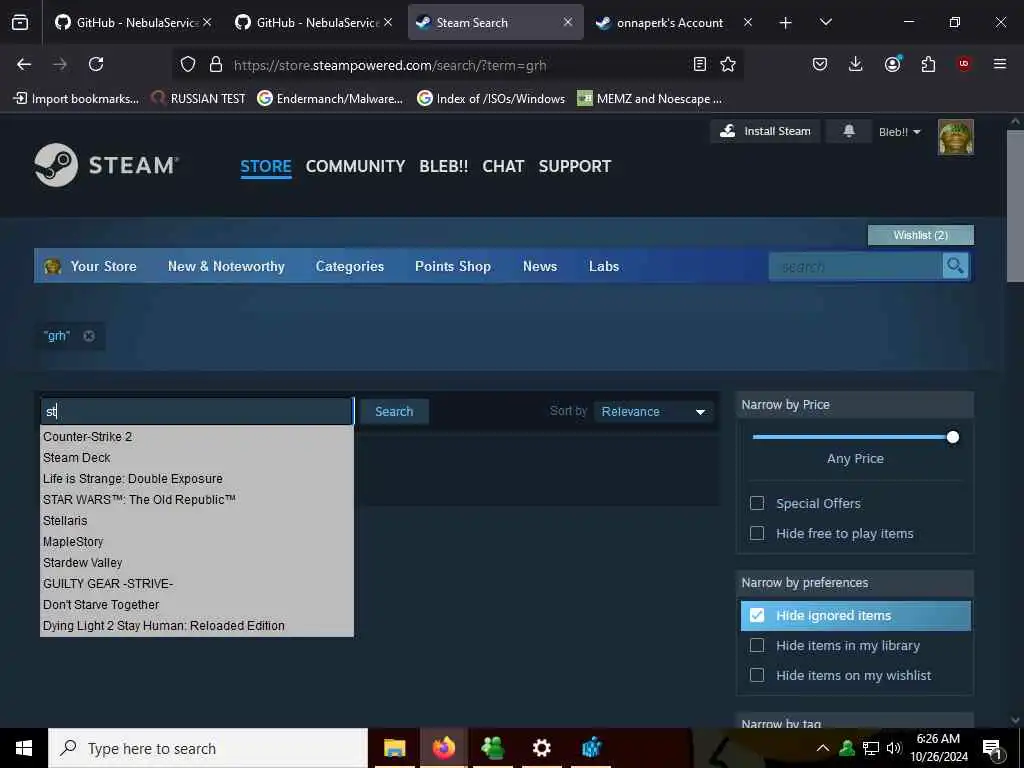Image resolution: width=1024 pixels, height=768 pixels.
Task: Open the Extensions puzzle icon
Action: pyautogui.click(x=928, y=64)
